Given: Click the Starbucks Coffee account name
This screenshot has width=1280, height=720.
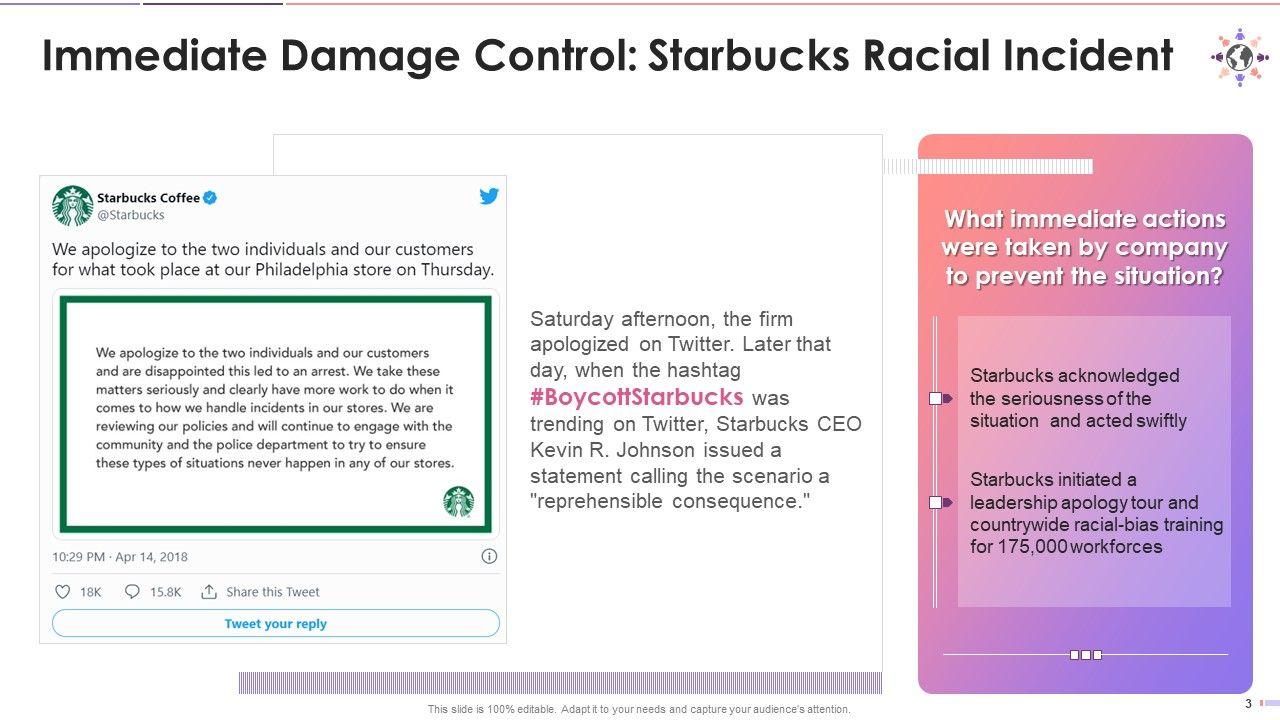Looking at the screenshot, I should click(149, 198).
